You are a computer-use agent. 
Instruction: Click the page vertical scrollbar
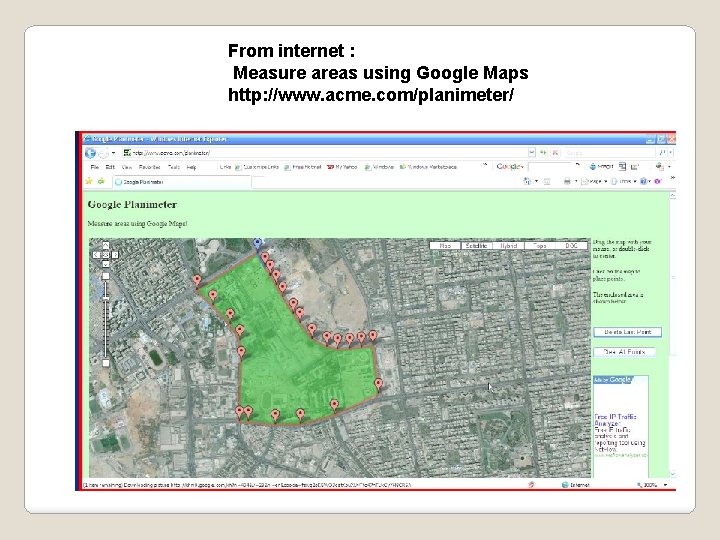tap(672, 335)
